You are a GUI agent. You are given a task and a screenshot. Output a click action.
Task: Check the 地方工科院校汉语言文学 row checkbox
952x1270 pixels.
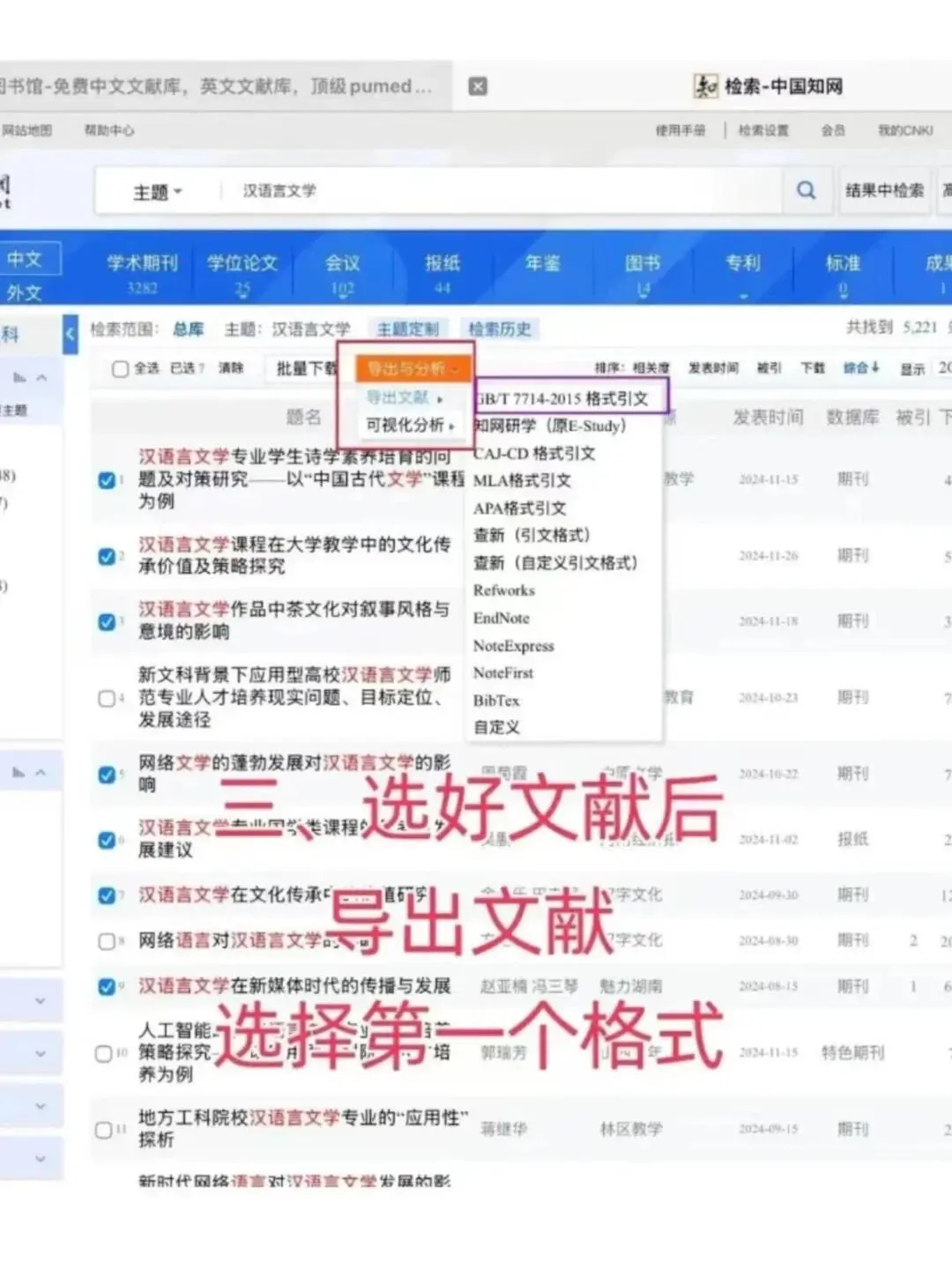[x=103, y=1130]
